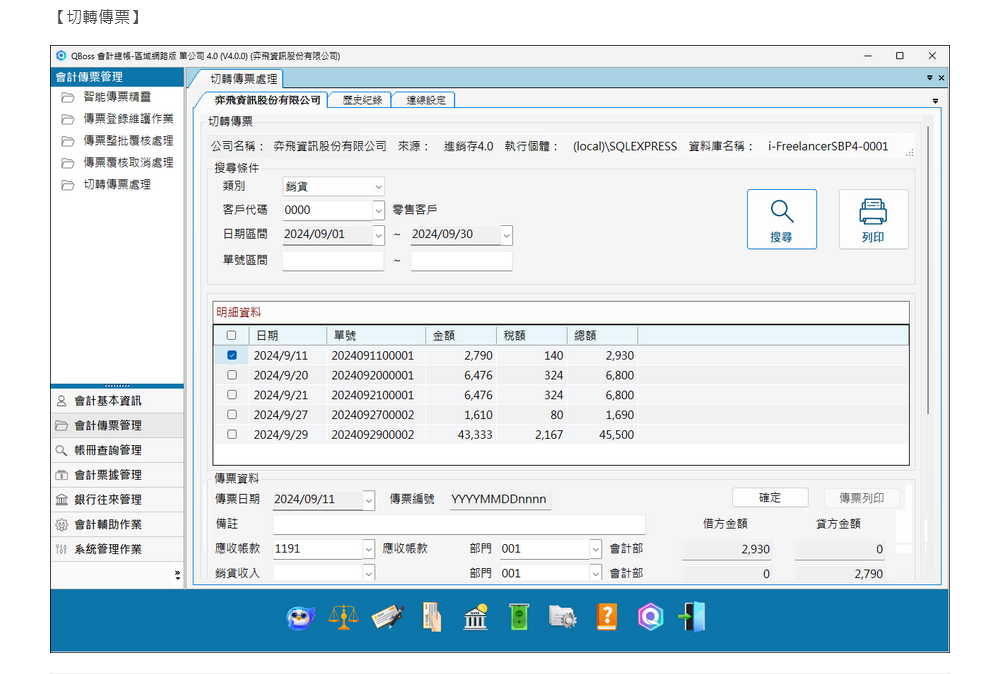The image size is (1000, 674).
Task: Open 傳票整批覆核處理 from the sidebar
Action: tap(128, 140)
